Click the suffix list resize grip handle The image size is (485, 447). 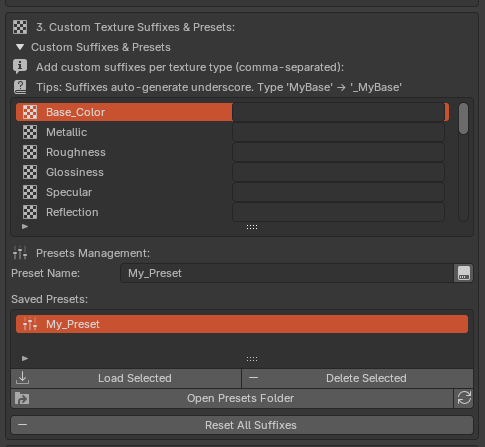click(x=252, y=227)
